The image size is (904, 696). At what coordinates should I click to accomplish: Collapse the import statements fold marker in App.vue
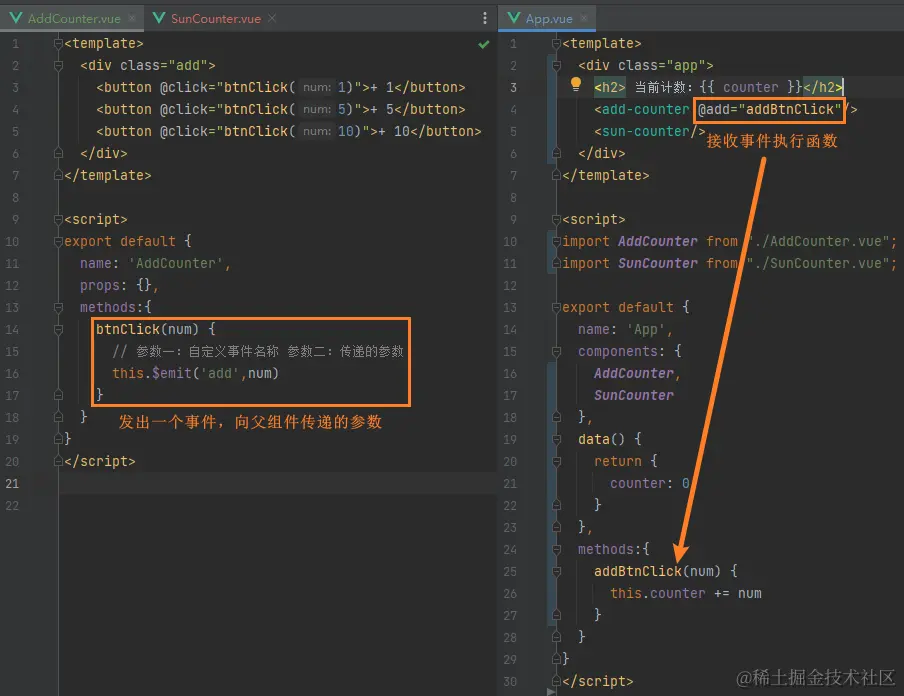556,242
